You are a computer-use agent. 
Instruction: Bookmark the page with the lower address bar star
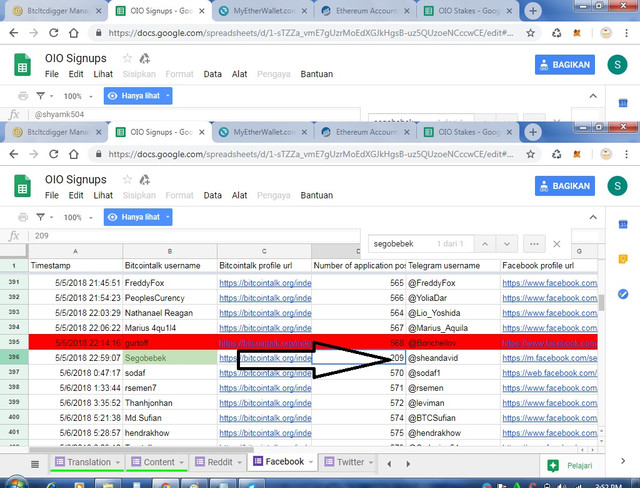click(530, 154)
